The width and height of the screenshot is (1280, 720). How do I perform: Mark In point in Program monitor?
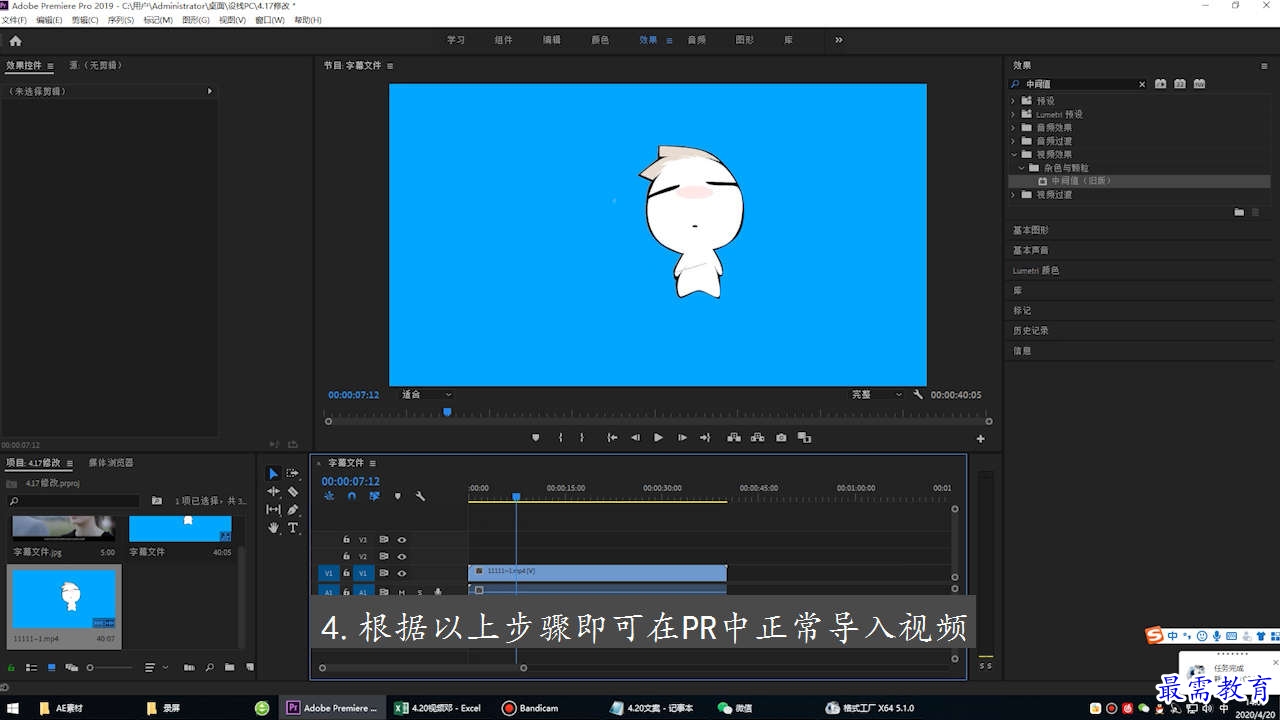click(560, 437)
